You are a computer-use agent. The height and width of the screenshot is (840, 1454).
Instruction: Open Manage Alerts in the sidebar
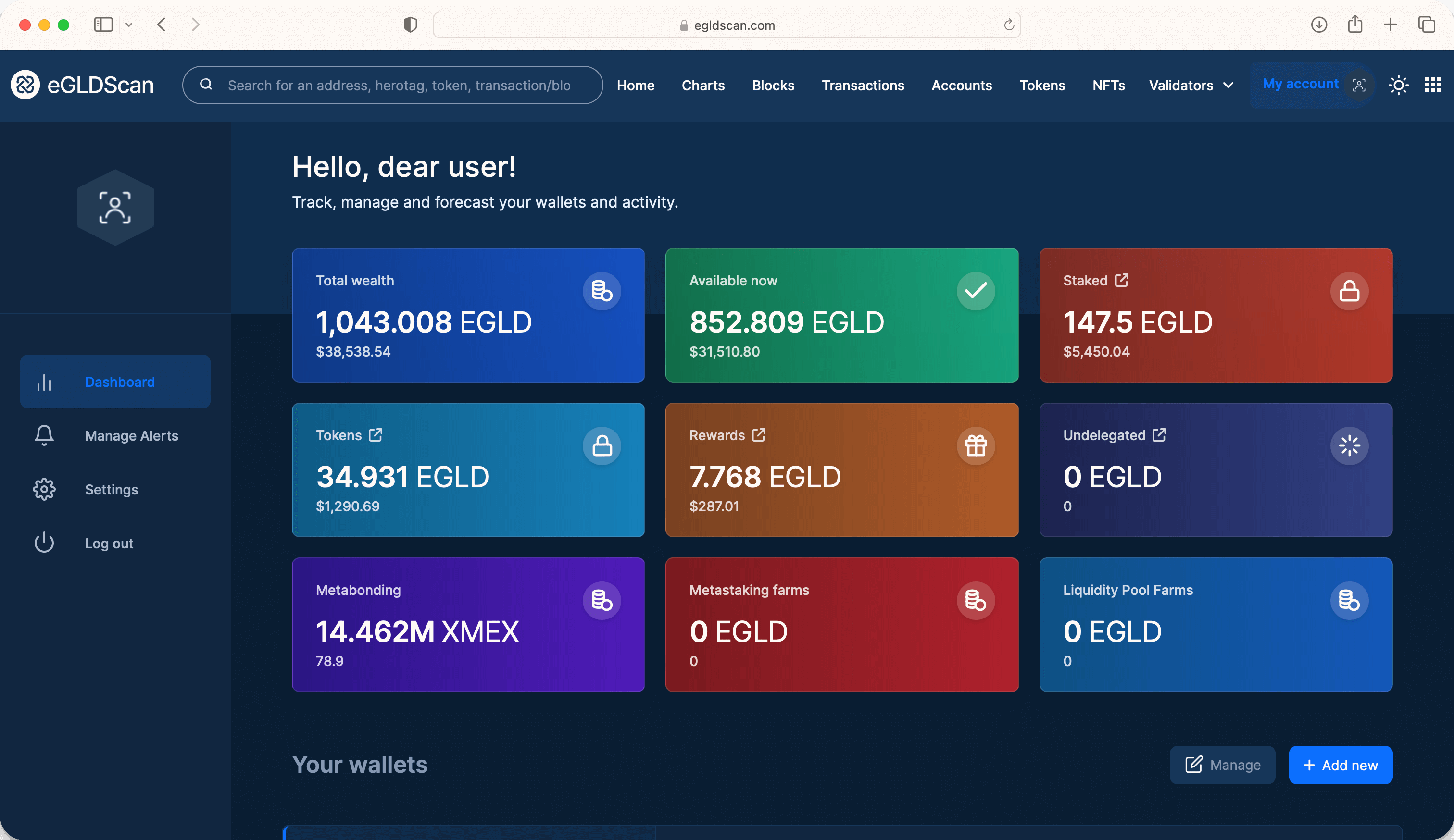pyautogui.click(x=131, y=435)
